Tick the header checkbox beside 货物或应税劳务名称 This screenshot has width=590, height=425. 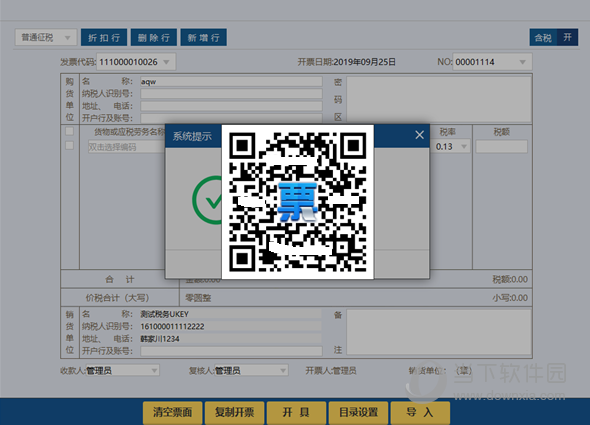pyautogui.click(x=70, y=131)
